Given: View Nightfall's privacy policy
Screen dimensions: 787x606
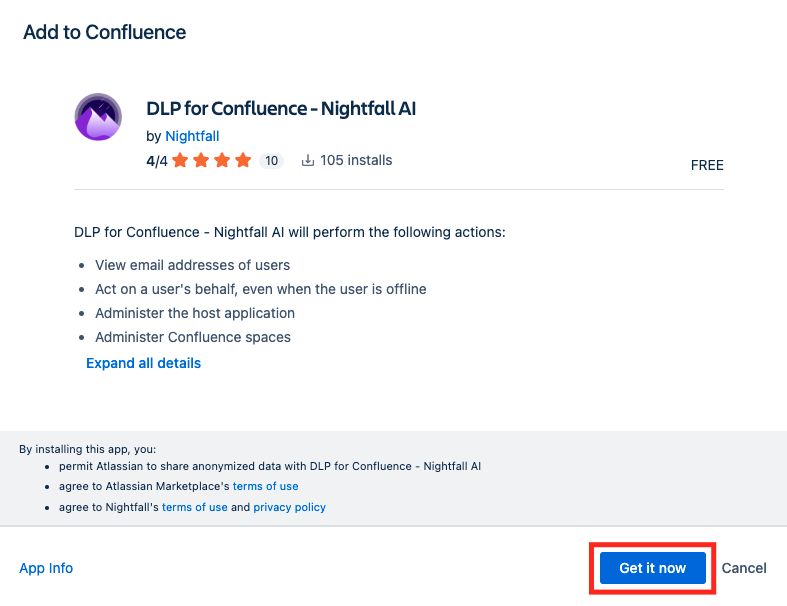Looking at the screenshot, I should pos(289,507).
